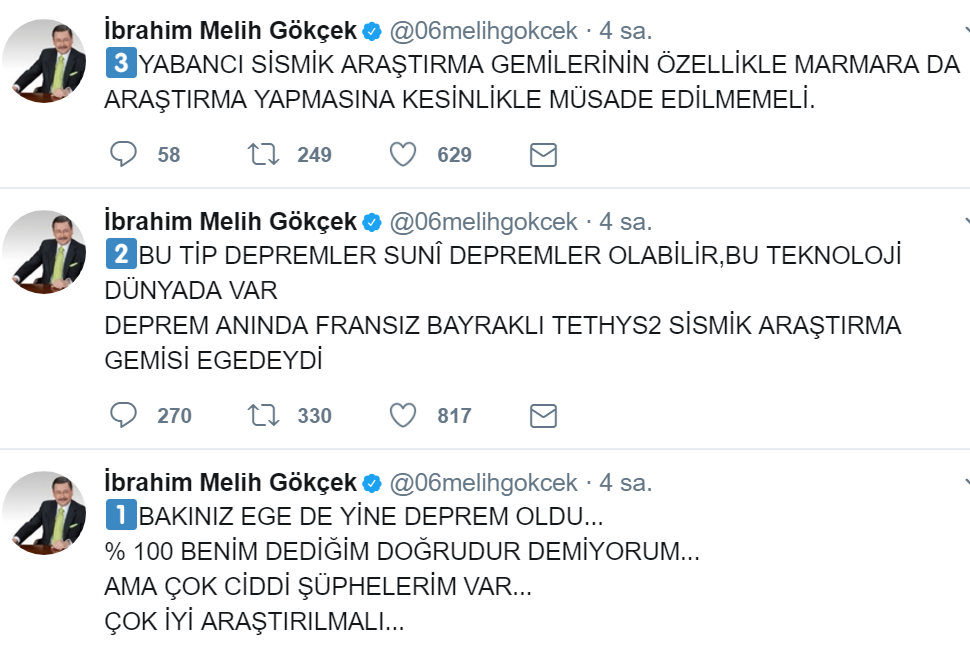Reply to the tweet with 270 replies
The image size is (970, 654).
tap(123, 415)
